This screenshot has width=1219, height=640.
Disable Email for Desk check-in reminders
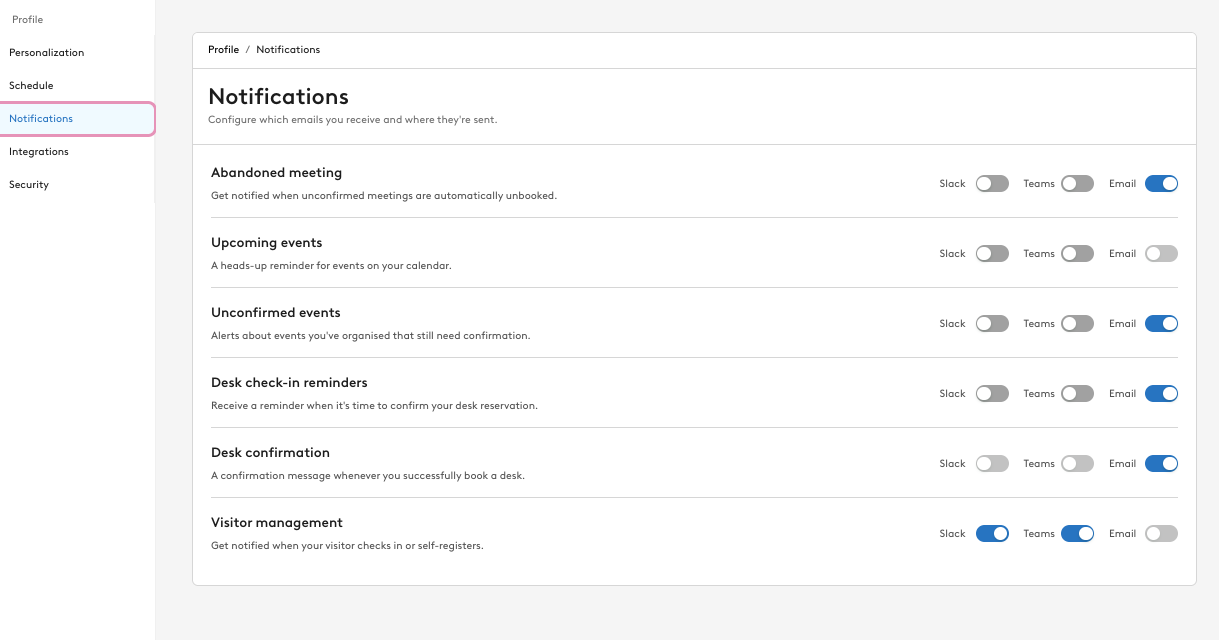coord(1160,393)
